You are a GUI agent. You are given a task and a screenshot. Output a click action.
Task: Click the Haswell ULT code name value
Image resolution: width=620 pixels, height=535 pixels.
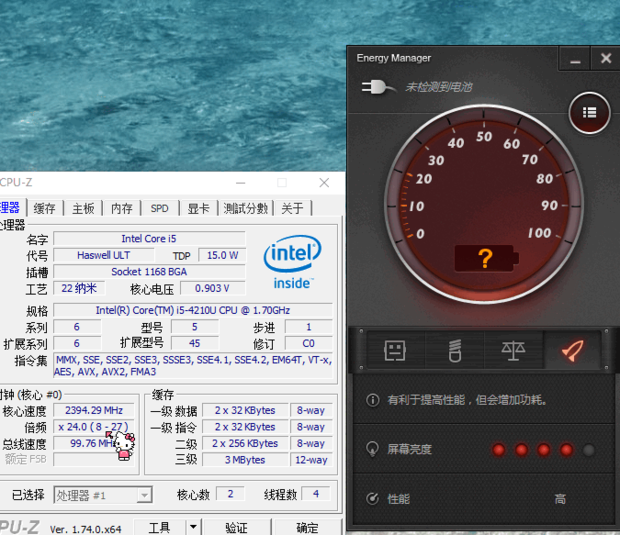(x=104, y=255)
